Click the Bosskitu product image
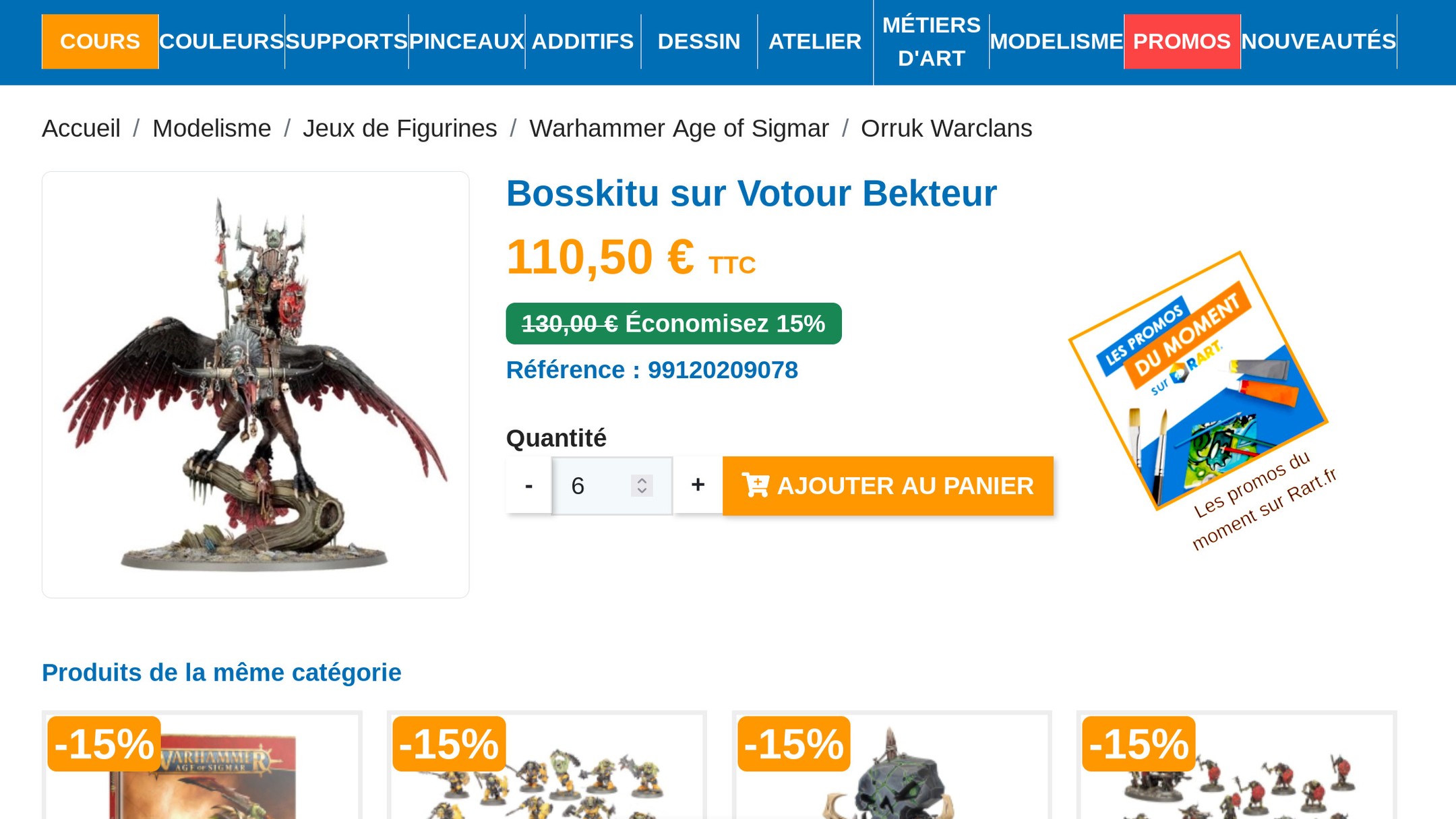The width and height of the screenshot is (1456, 819). coord(255,384)
